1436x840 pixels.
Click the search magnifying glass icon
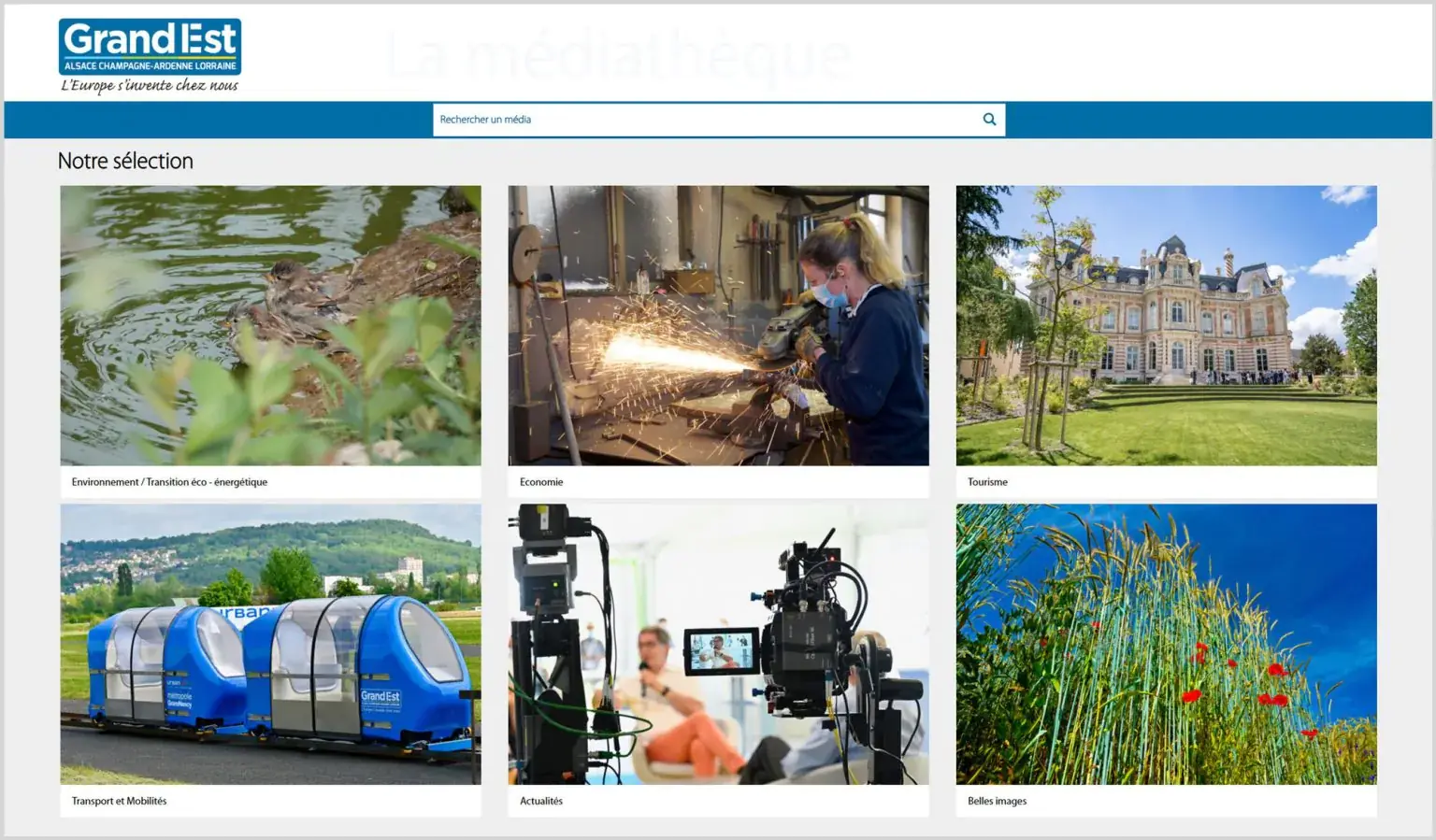[989, 120]
